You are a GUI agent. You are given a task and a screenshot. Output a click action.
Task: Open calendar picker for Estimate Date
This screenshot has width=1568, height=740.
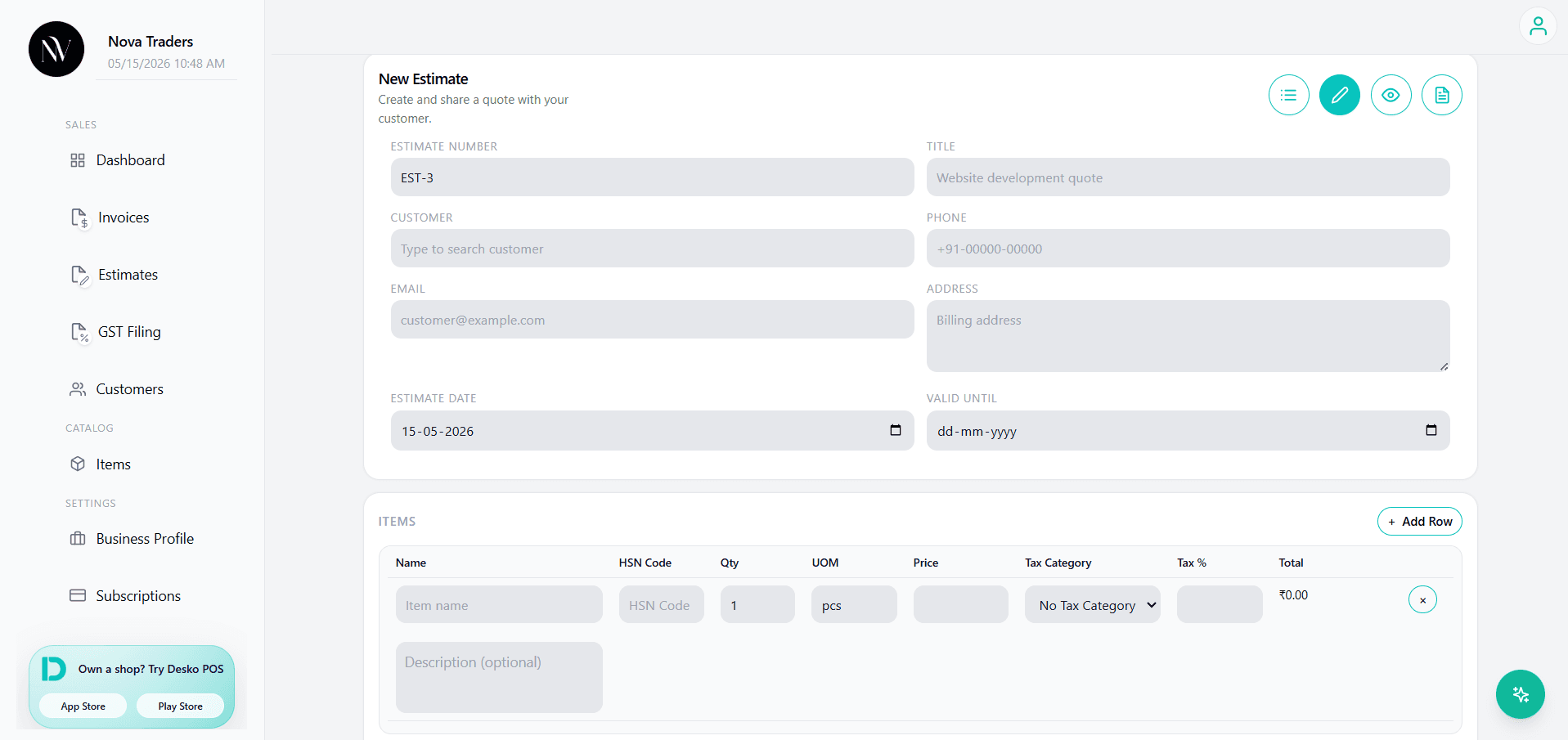[x=896, y=430]
